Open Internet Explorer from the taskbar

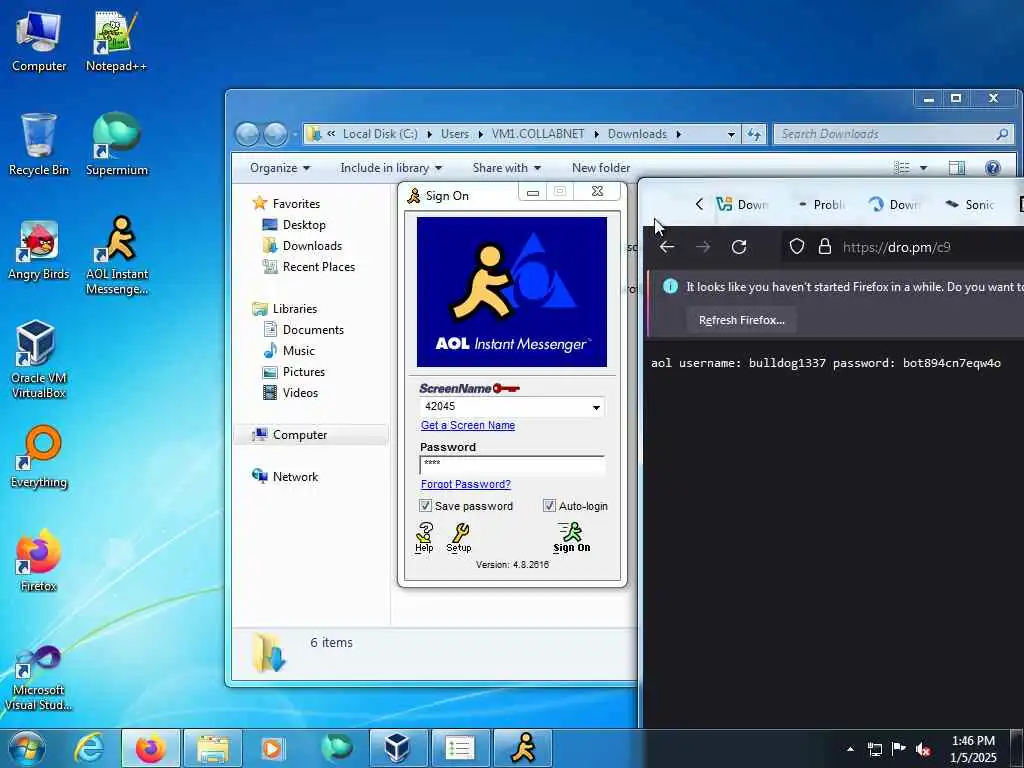(89, 748)
